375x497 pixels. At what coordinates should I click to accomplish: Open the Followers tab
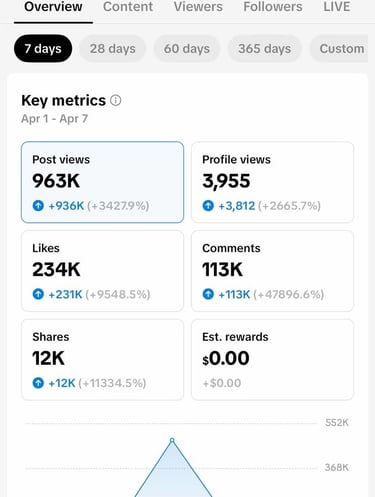tap(273, 7)
